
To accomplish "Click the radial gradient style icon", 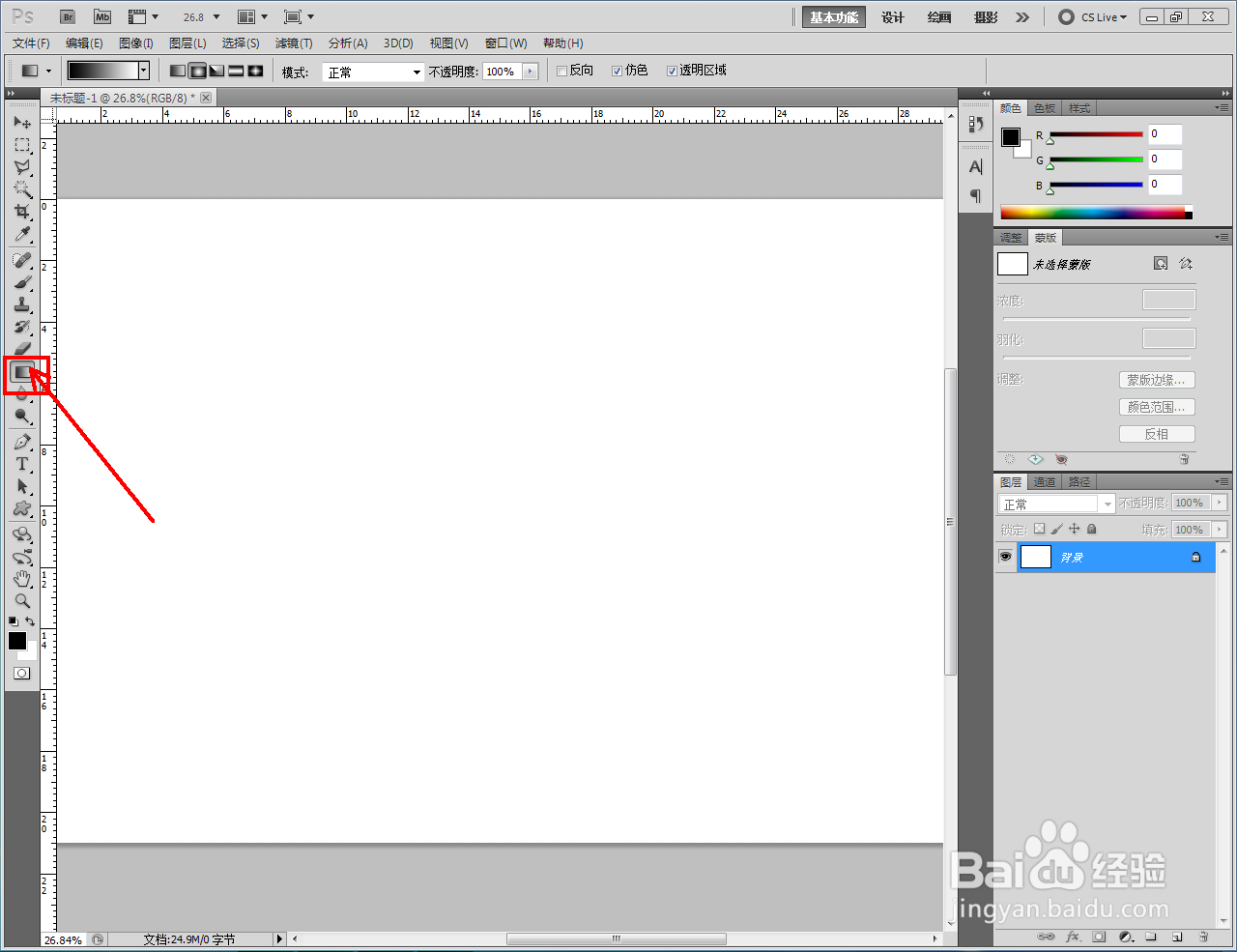I will (x=197, y=71).
